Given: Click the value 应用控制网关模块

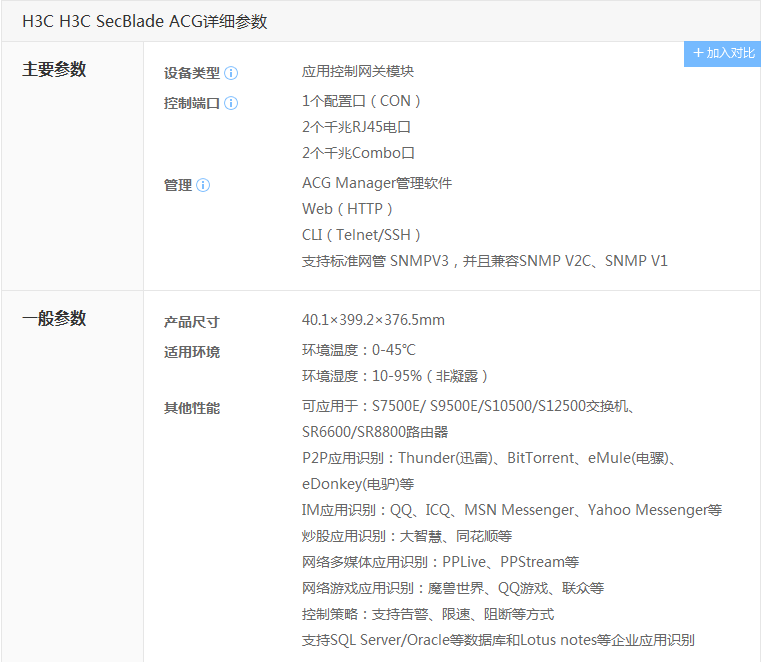Looking at the screenshot, I should pyautogui.click(x=358, y=72).
